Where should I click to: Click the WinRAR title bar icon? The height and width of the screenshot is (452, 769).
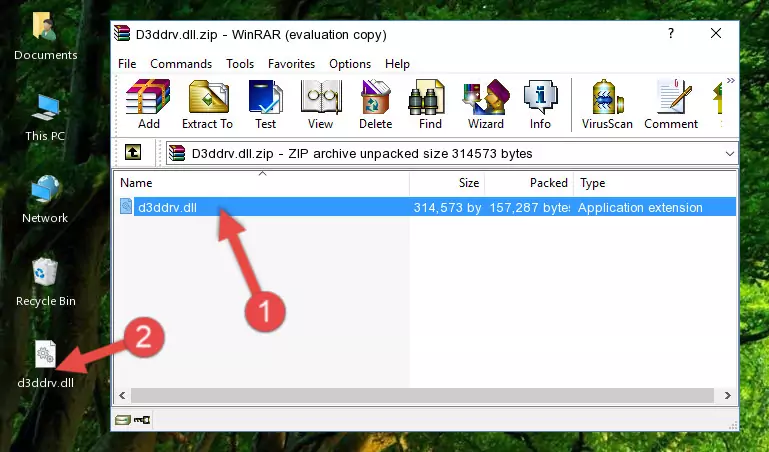click(x=123, y=34)
